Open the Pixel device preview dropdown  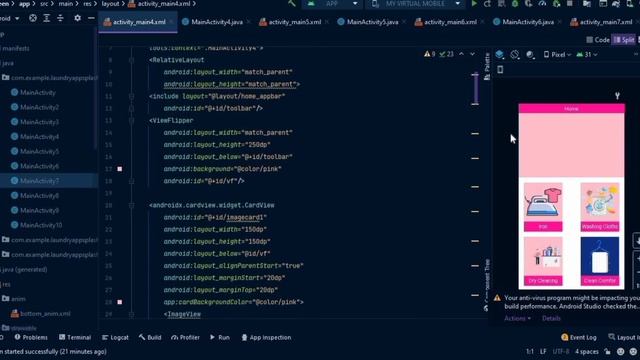(557, 54)
